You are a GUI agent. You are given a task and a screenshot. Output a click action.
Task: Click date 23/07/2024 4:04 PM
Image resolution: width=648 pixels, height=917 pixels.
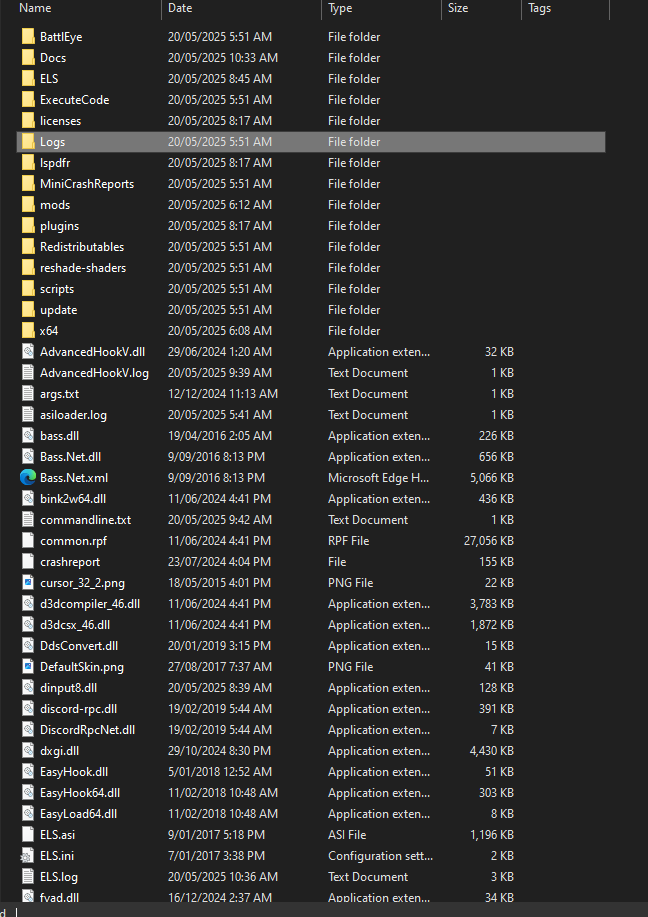click(219, 562)
